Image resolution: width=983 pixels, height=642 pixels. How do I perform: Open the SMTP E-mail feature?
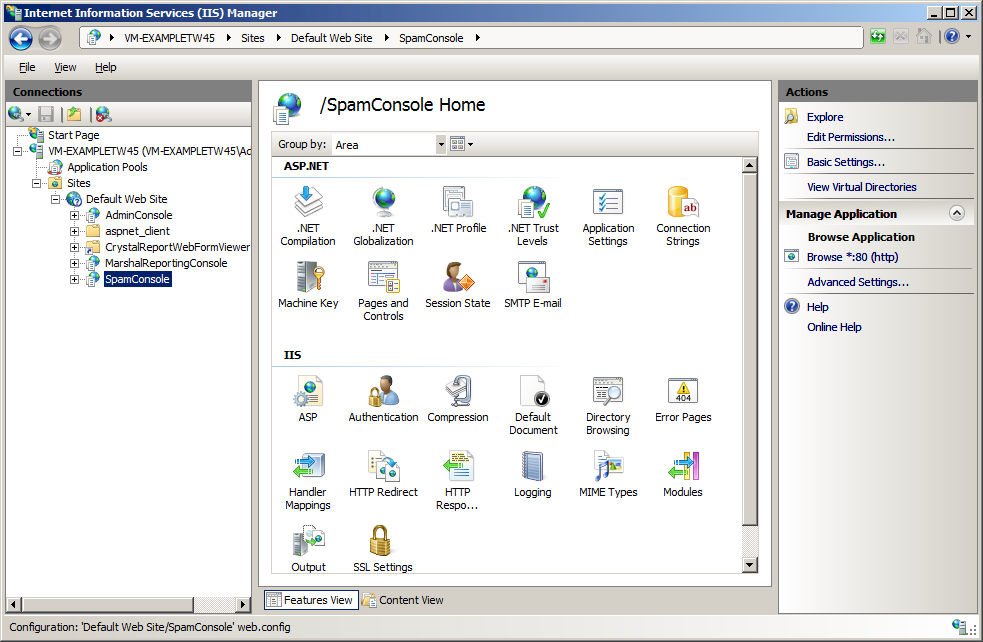pyautogui.click(x=533, y=278)
